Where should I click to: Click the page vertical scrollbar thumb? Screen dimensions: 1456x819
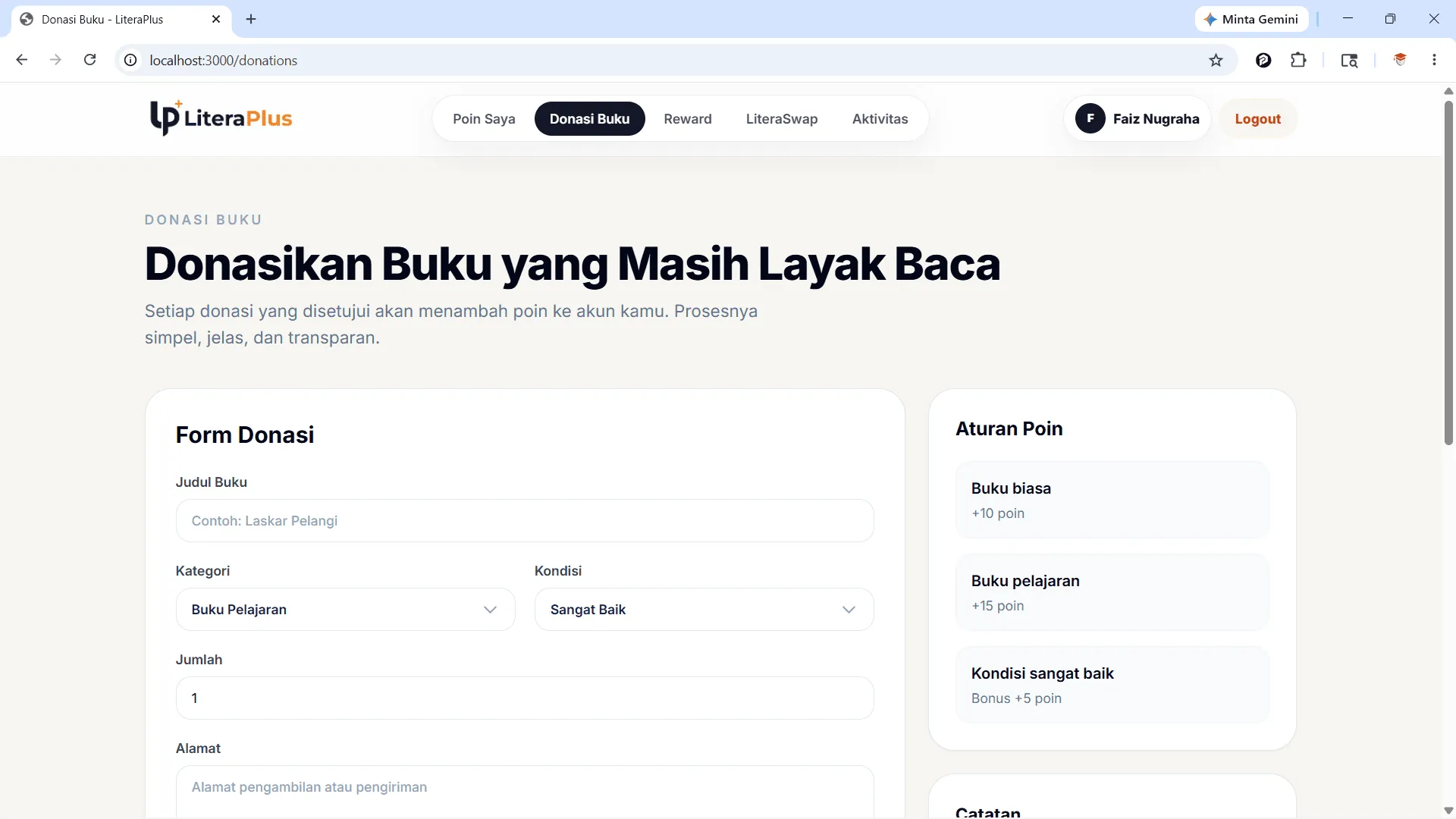[x=1448, y=271]
